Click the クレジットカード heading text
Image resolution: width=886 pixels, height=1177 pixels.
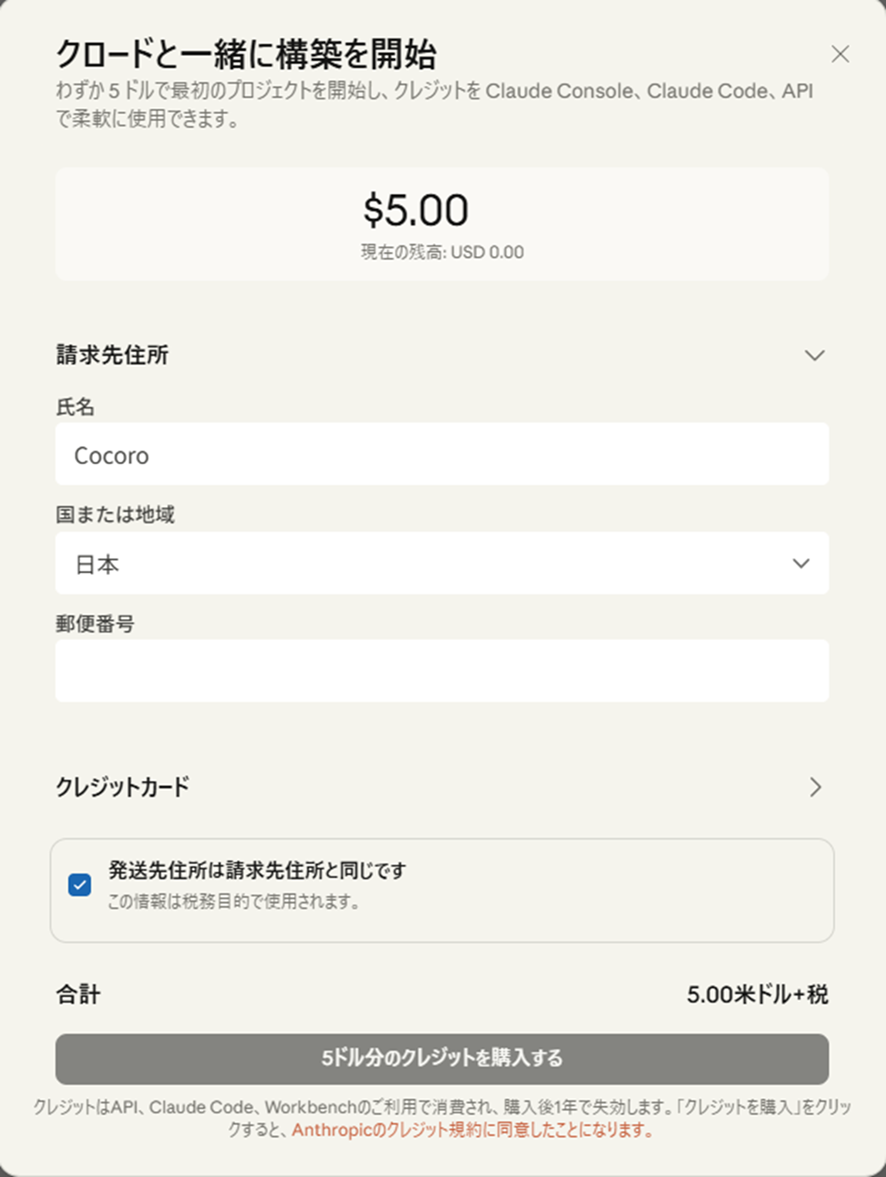coord(122,787)
